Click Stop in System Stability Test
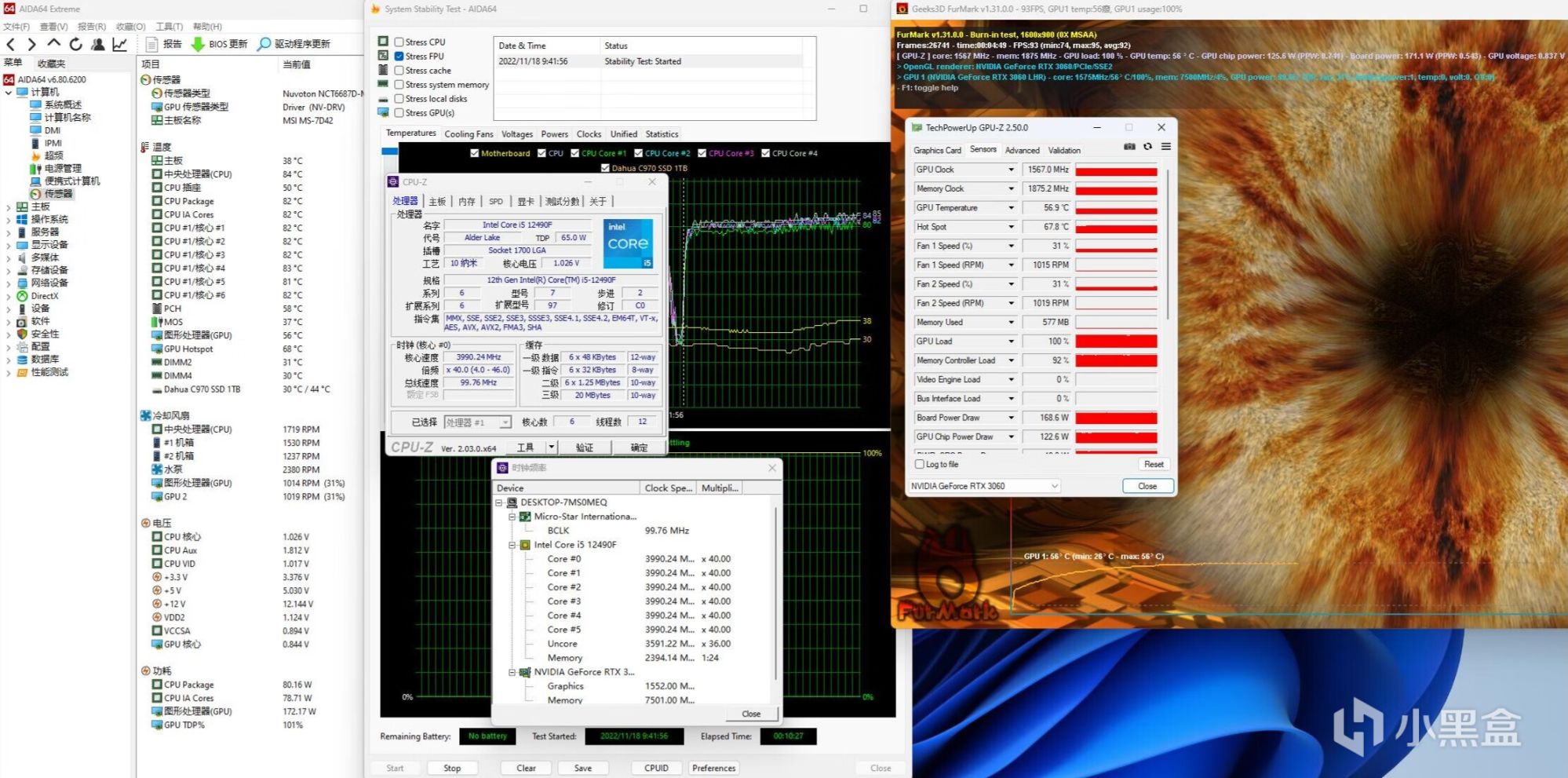The width and height of the screenshot is (1568, 778). tap(452, 768)
